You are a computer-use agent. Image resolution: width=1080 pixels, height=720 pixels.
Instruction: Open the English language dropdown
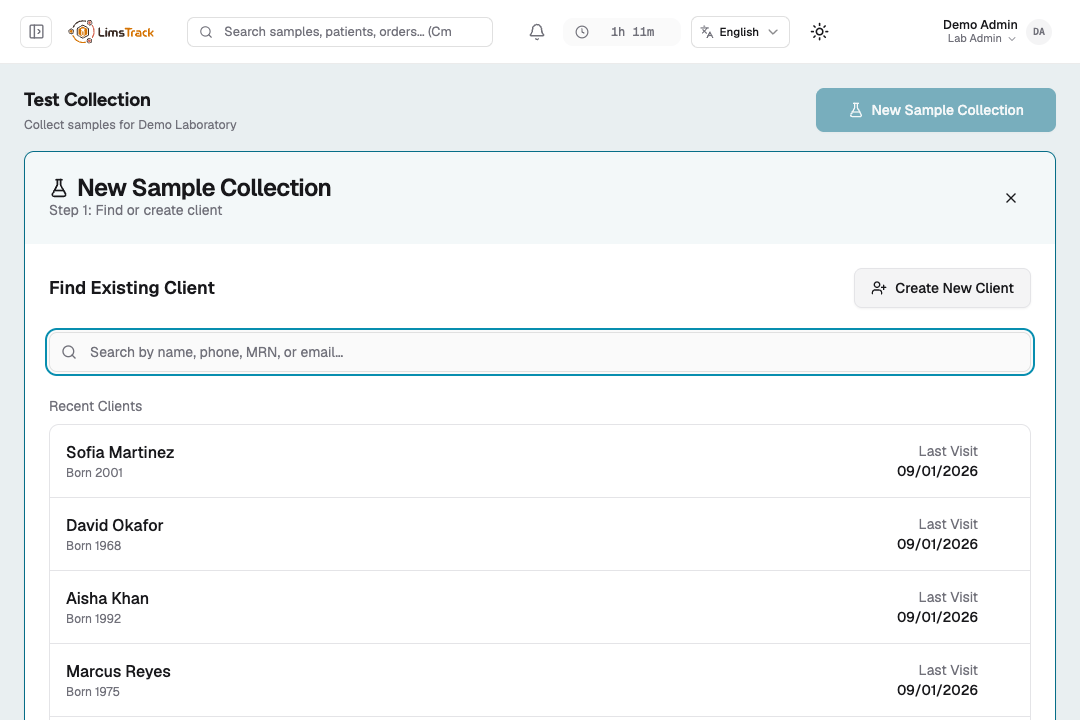(740, 32)
